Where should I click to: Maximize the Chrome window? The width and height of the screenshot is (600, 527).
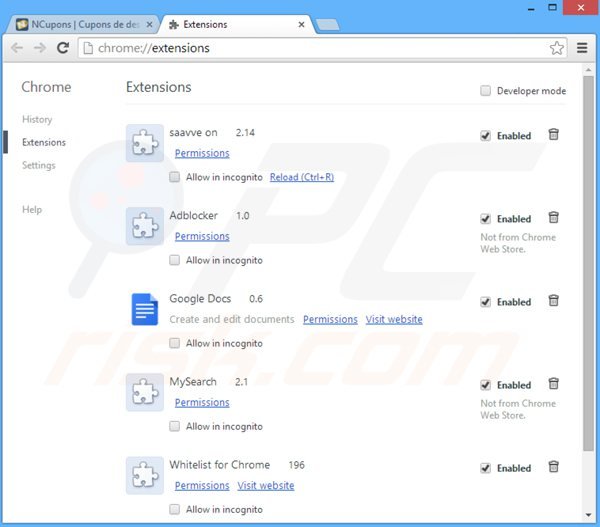click(x=553, y=7)
